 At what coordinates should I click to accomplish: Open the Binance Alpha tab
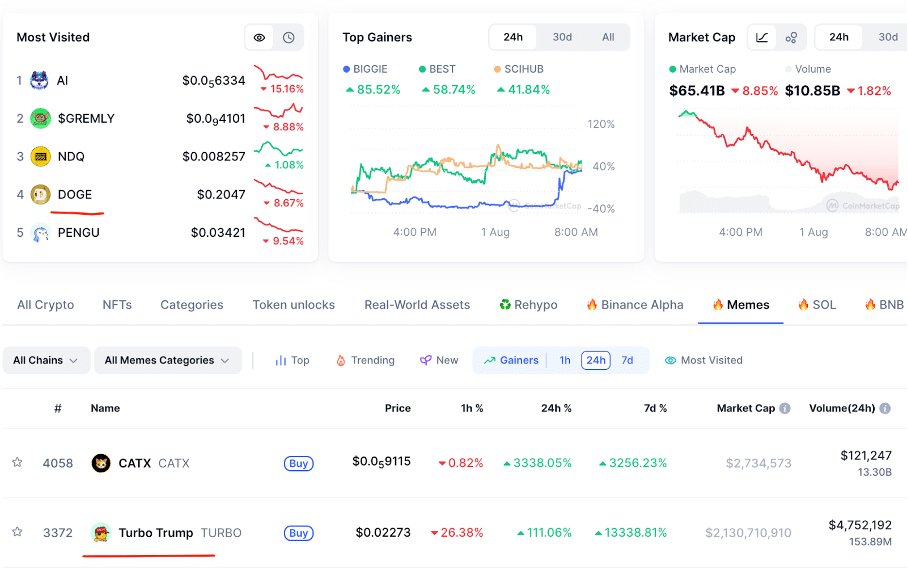[x=634, y=305]
